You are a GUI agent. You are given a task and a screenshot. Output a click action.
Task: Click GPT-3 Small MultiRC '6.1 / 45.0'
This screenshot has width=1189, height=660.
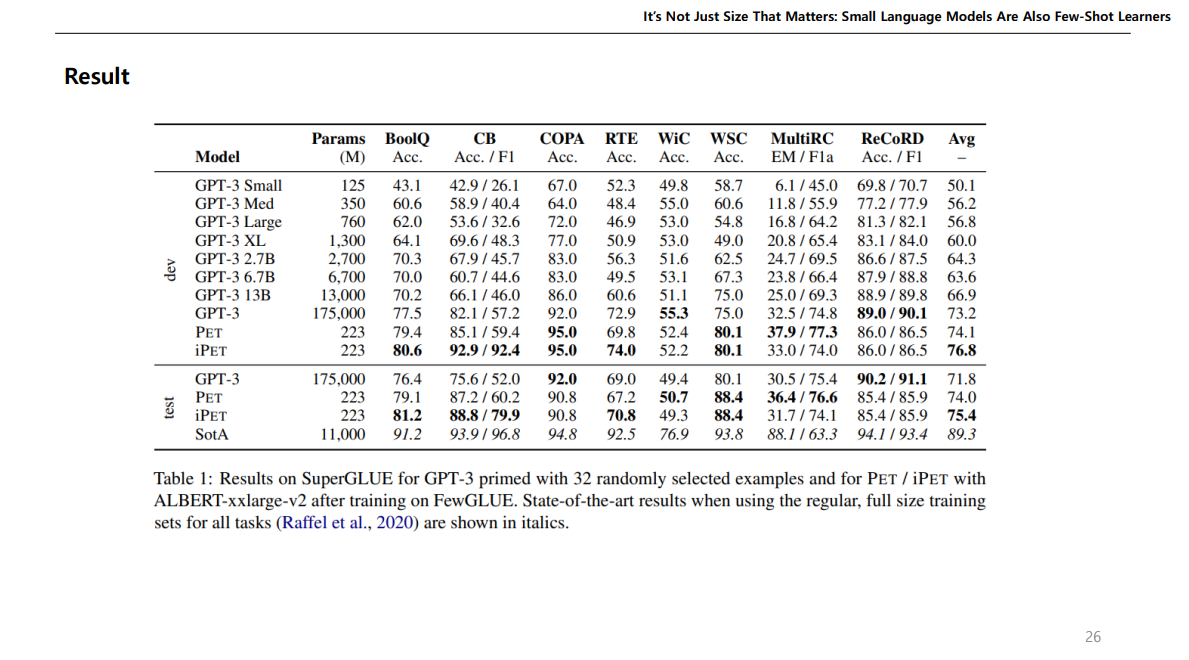pos(806,186)
